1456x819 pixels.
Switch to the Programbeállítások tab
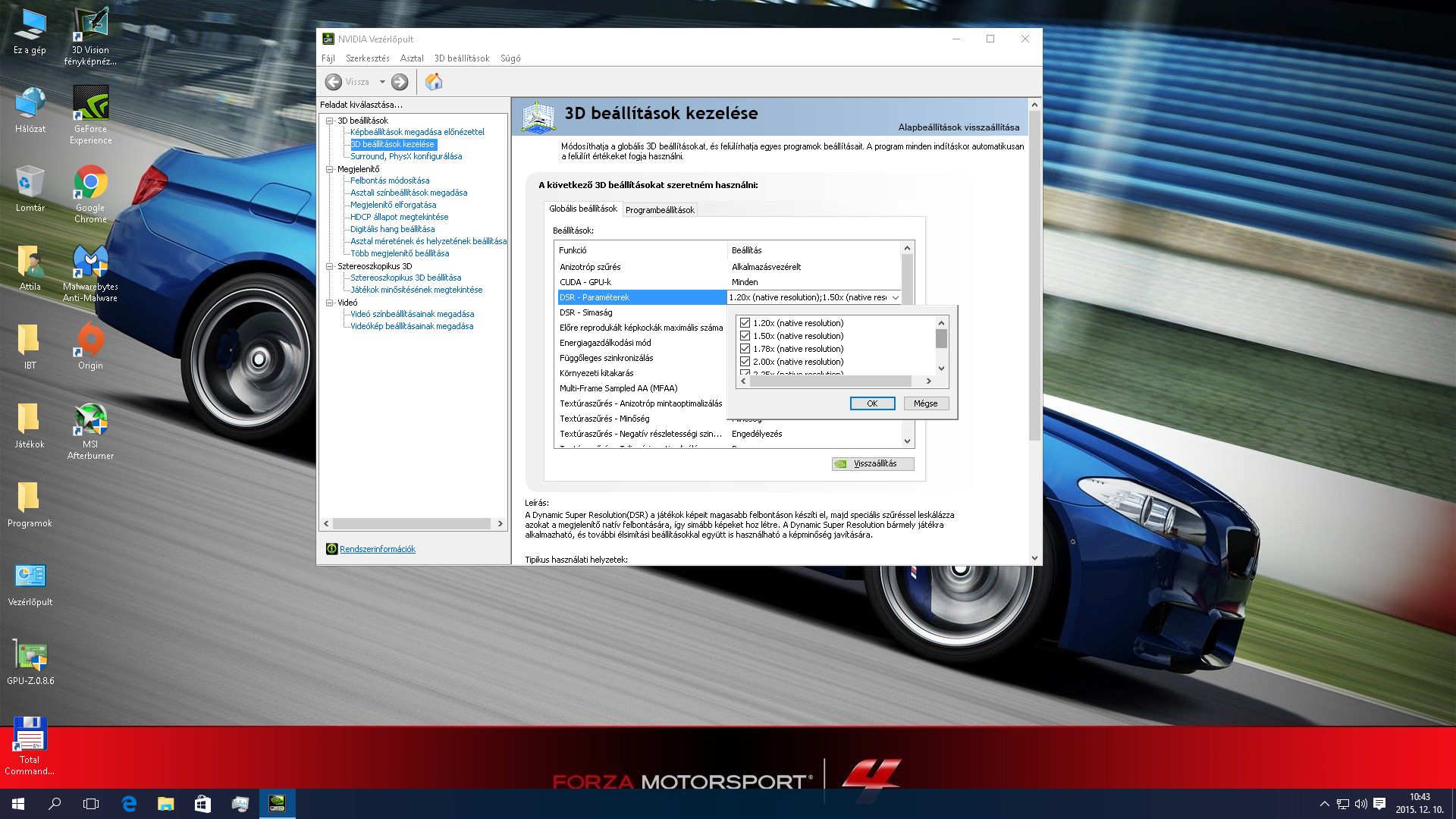[x=660, y=210]
